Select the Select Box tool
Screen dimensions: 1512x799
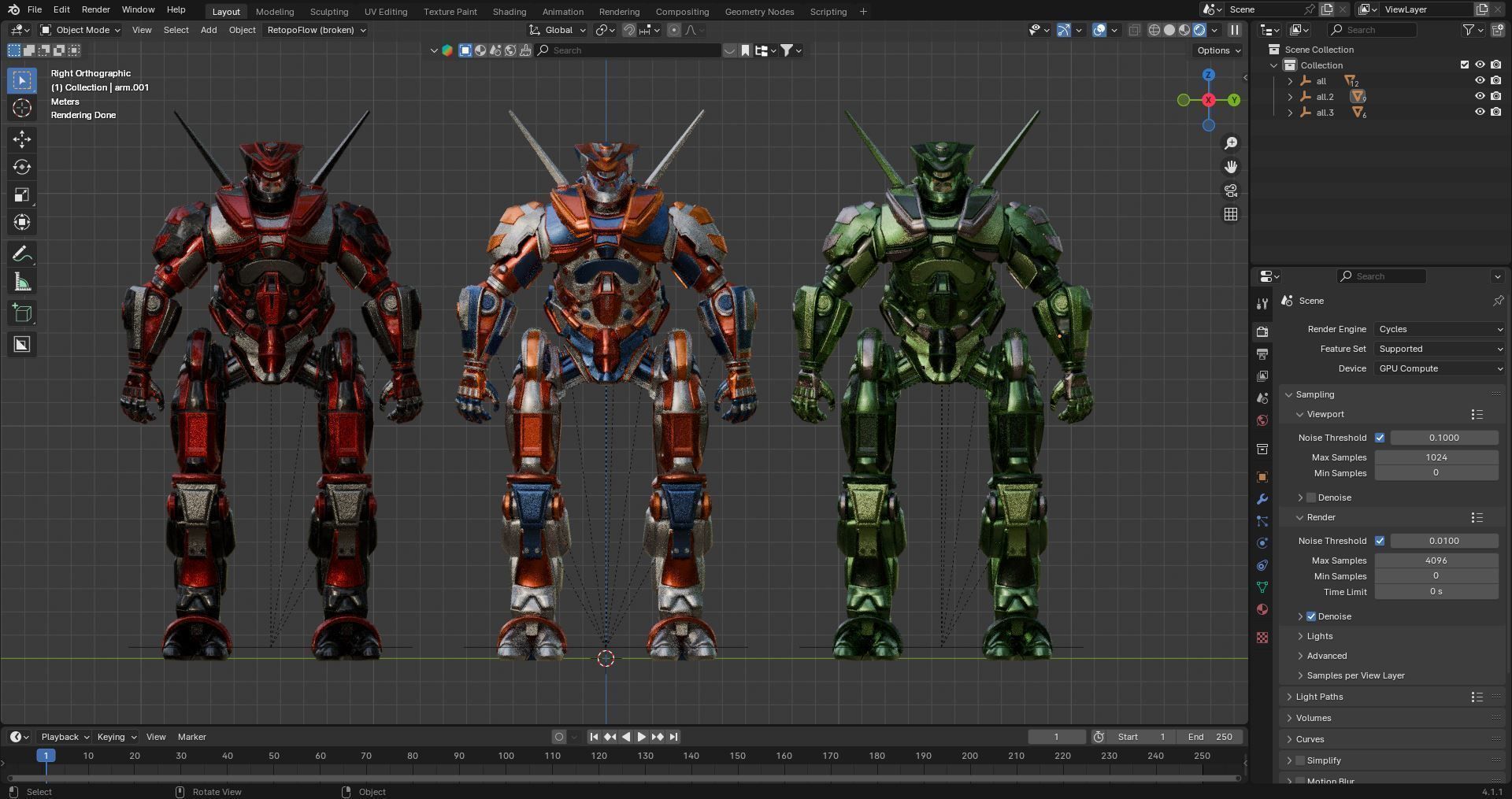(x=22, y=80)
